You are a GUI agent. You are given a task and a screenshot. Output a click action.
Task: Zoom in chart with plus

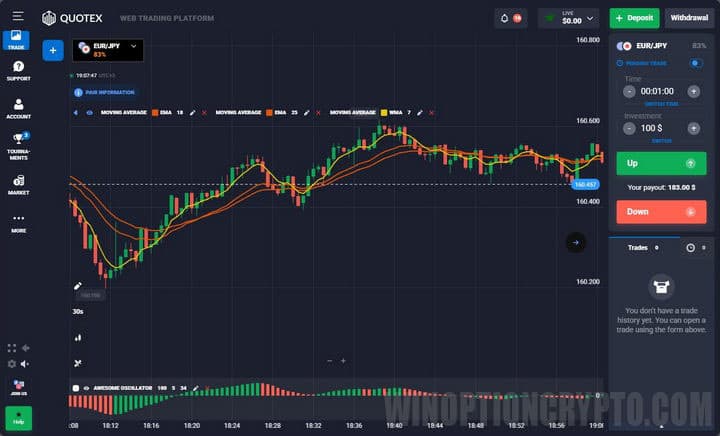[x=343, y=361]
